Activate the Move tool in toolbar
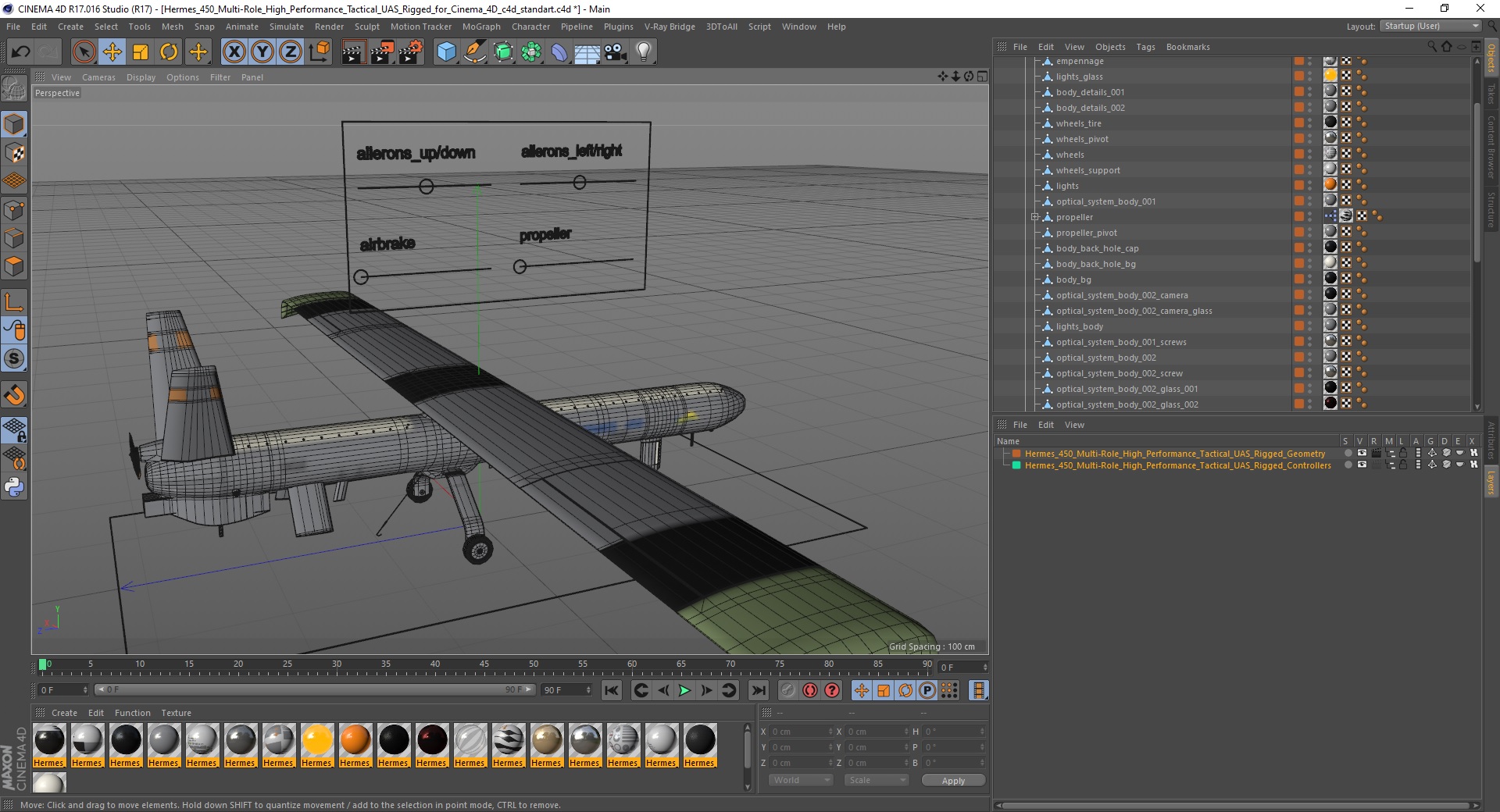The image size is (1500, 812). click(112, 52)
